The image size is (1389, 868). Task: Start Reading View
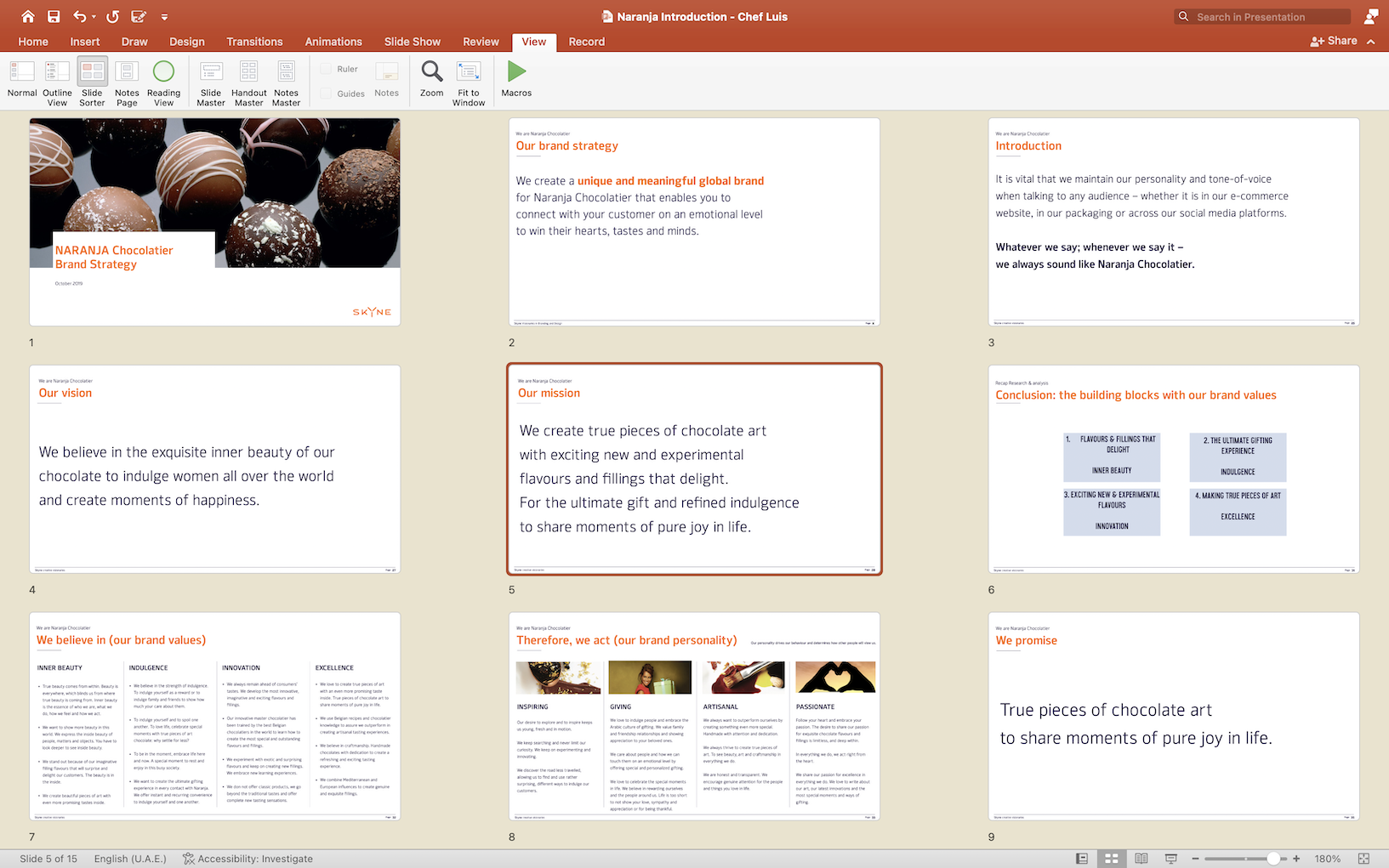click(x=163, y=83)
